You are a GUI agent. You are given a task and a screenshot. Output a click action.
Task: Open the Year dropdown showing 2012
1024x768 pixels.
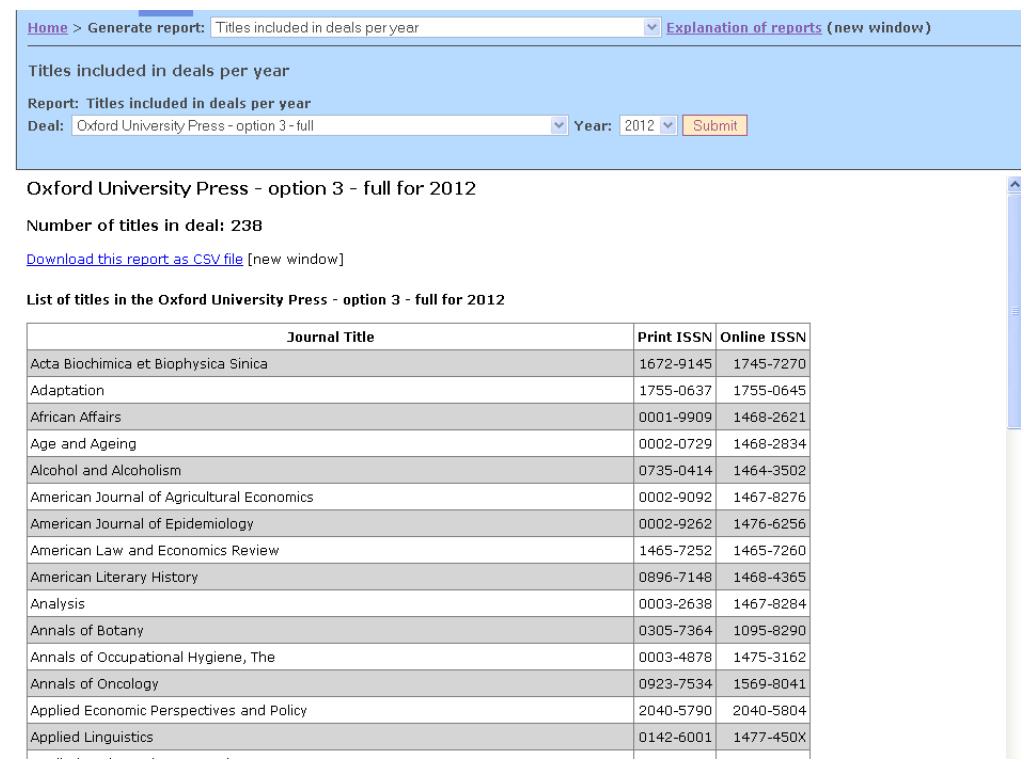[x=648, y=125]
